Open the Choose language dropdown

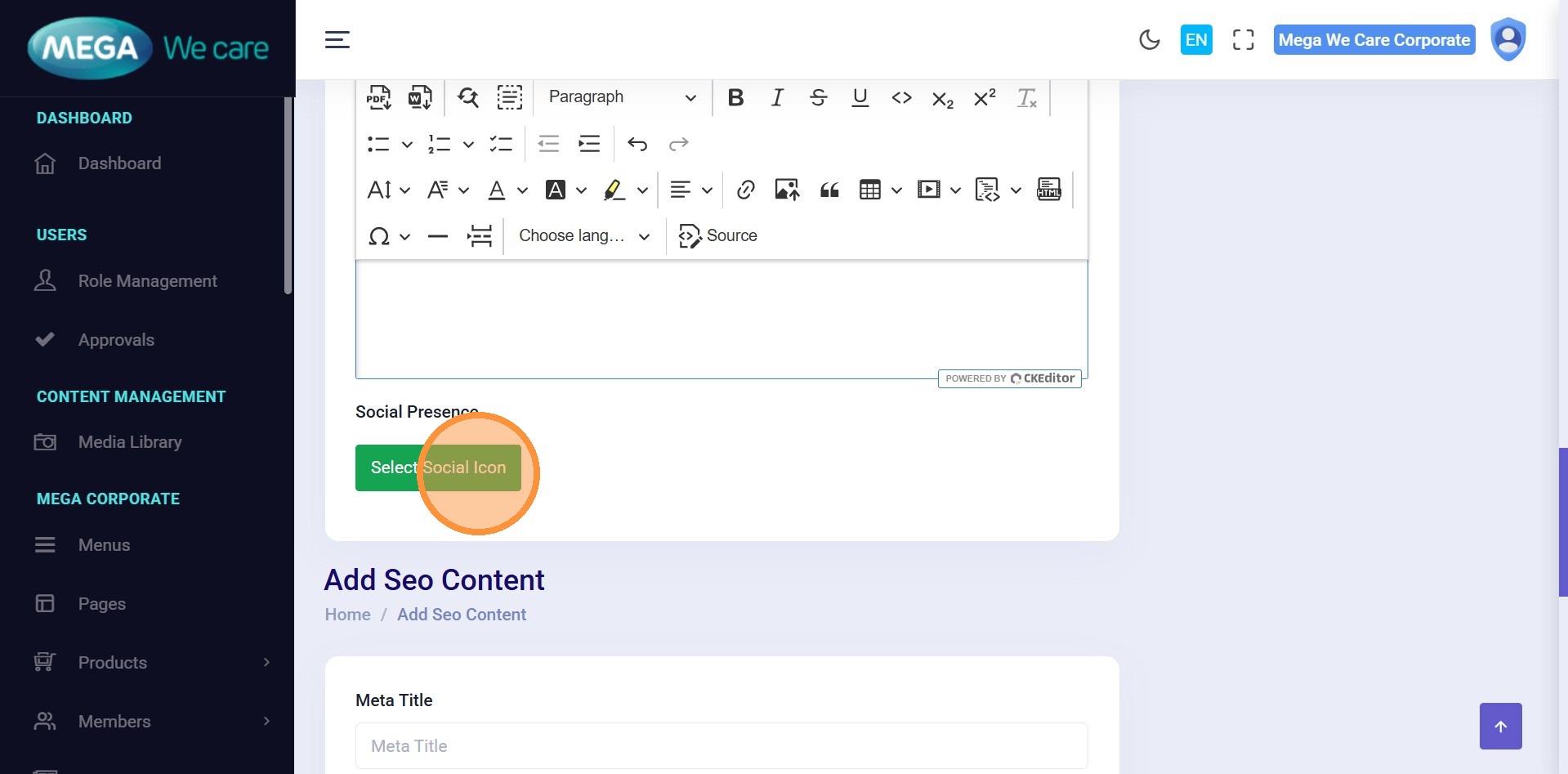pyautogui.click(x=584, y=236)
